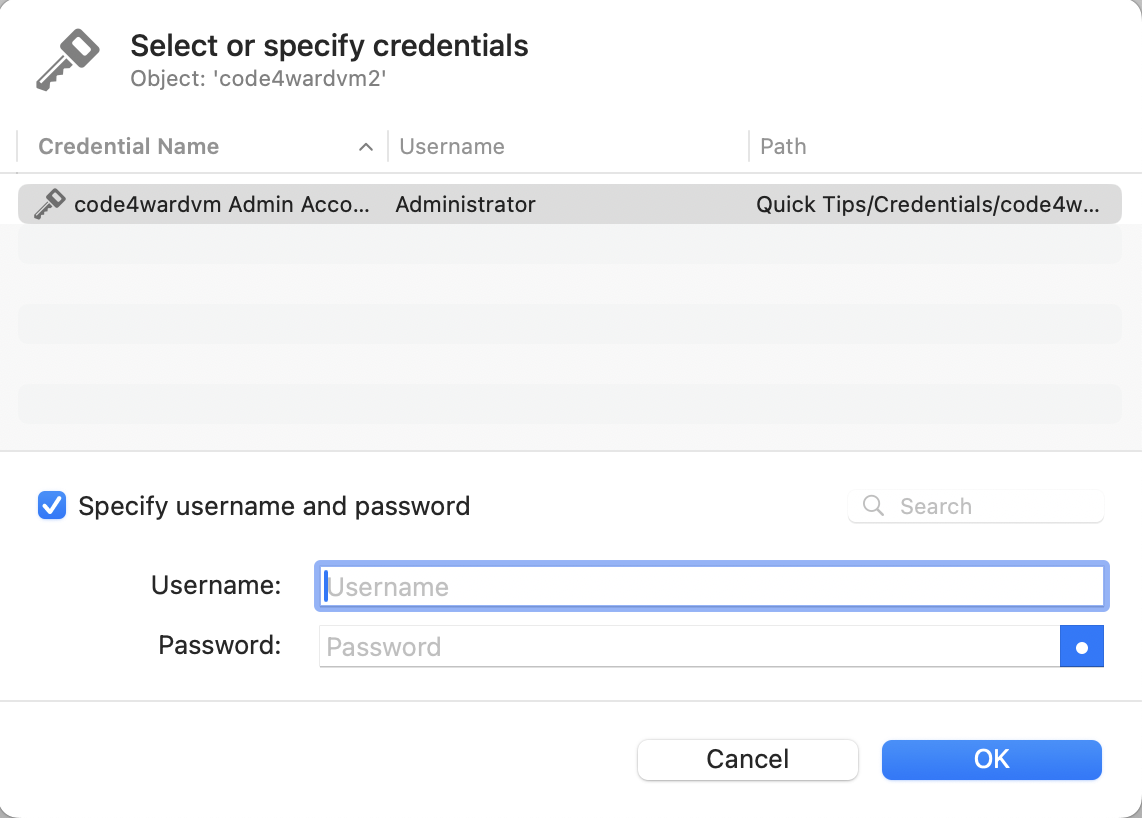
Task: Click into the Search credentials field
Action: [976, 506]
